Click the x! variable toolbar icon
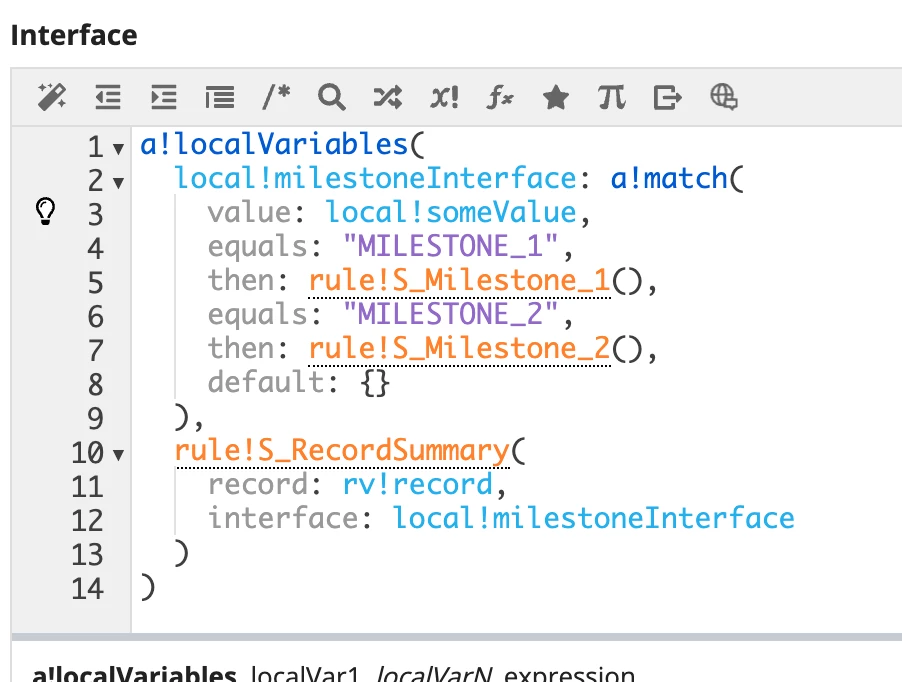This screenshot has height=682, width=902. [x=444, y=97]
